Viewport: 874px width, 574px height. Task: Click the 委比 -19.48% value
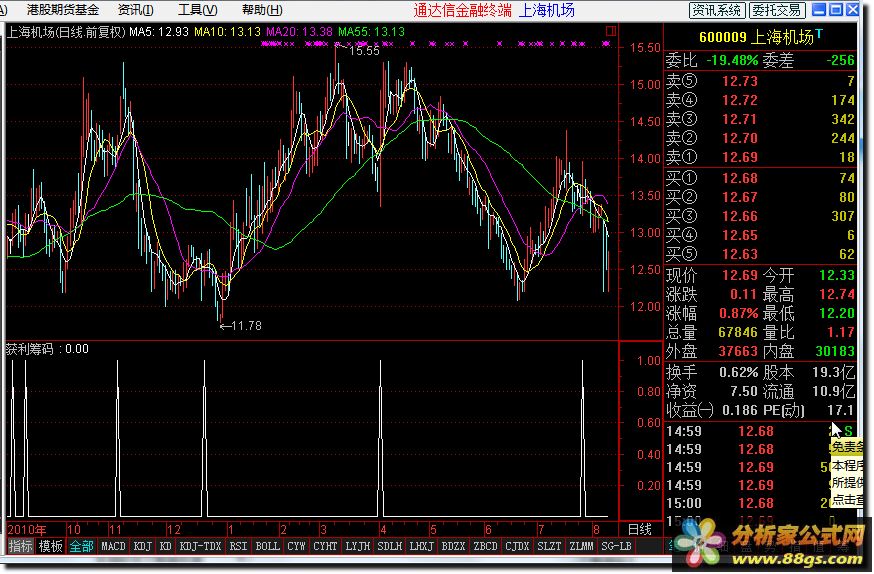[x=732, y=60]
